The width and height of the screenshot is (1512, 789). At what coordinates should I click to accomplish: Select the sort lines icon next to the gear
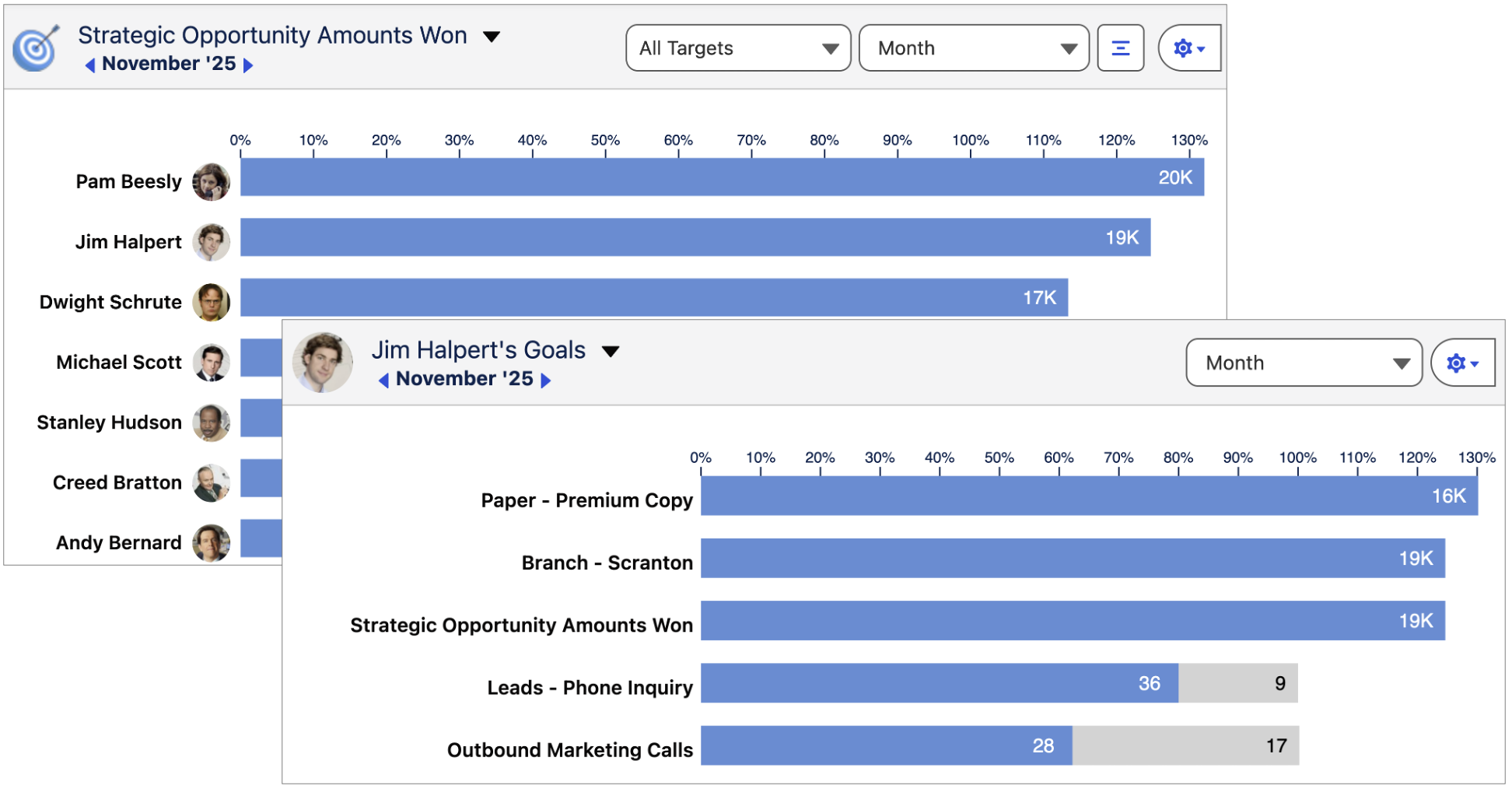tap(1120, 47)
